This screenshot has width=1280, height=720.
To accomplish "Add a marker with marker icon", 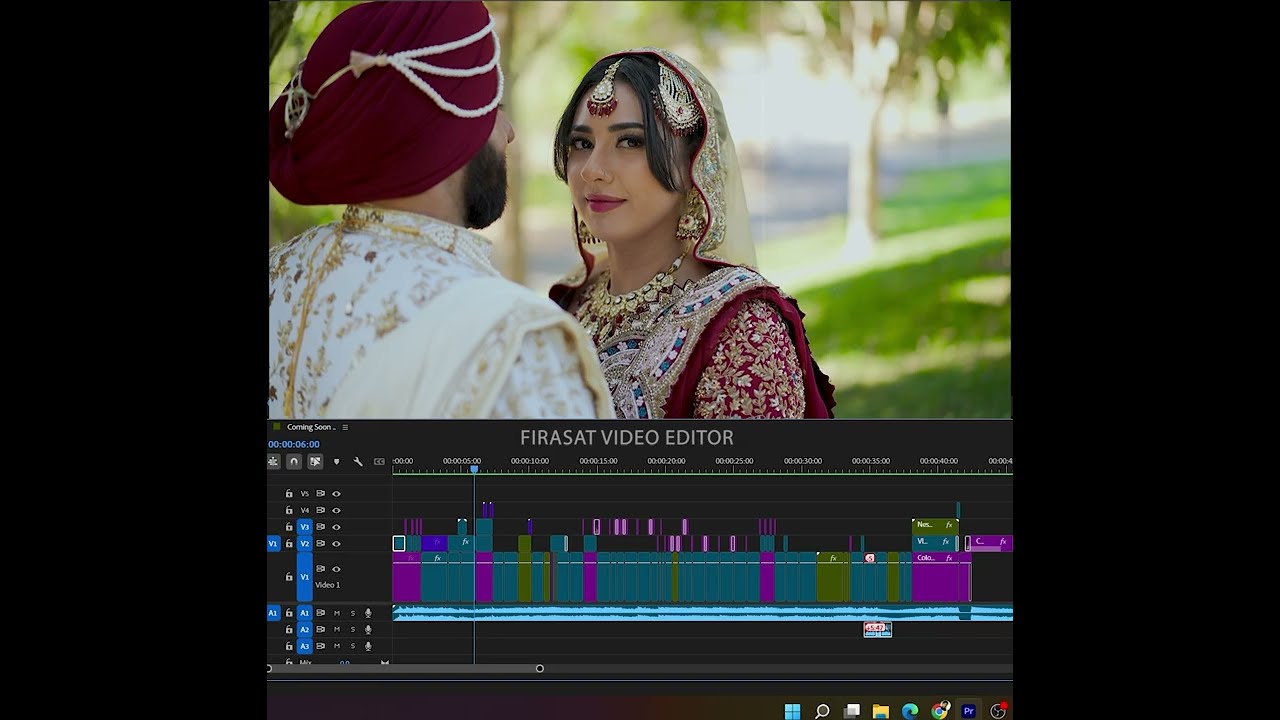I will pyautogui.click(x=336, y=461).
